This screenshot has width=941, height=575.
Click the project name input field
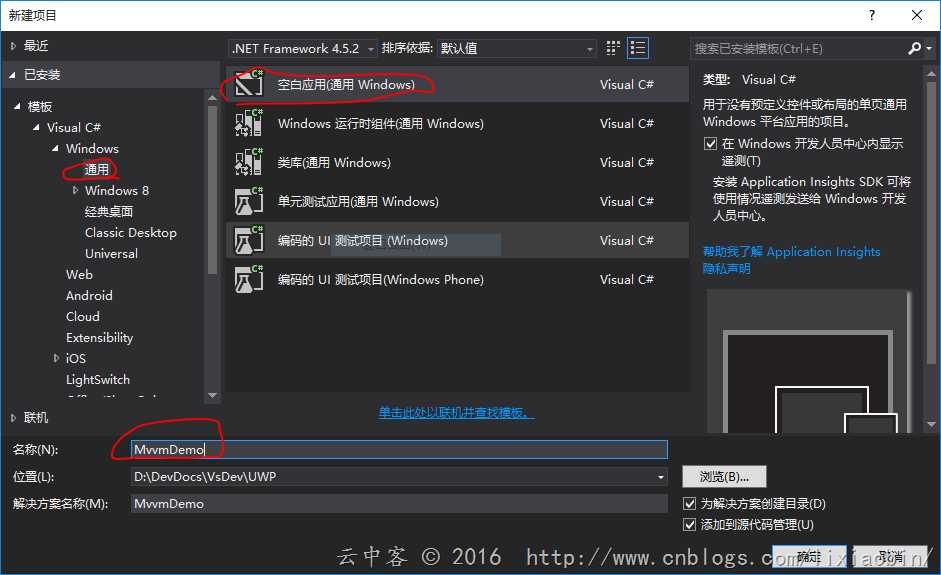click(399, 450)
